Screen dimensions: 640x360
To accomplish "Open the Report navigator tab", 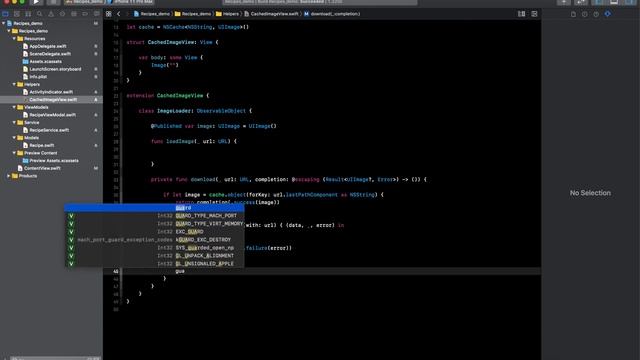I will (x=96, y=14).
